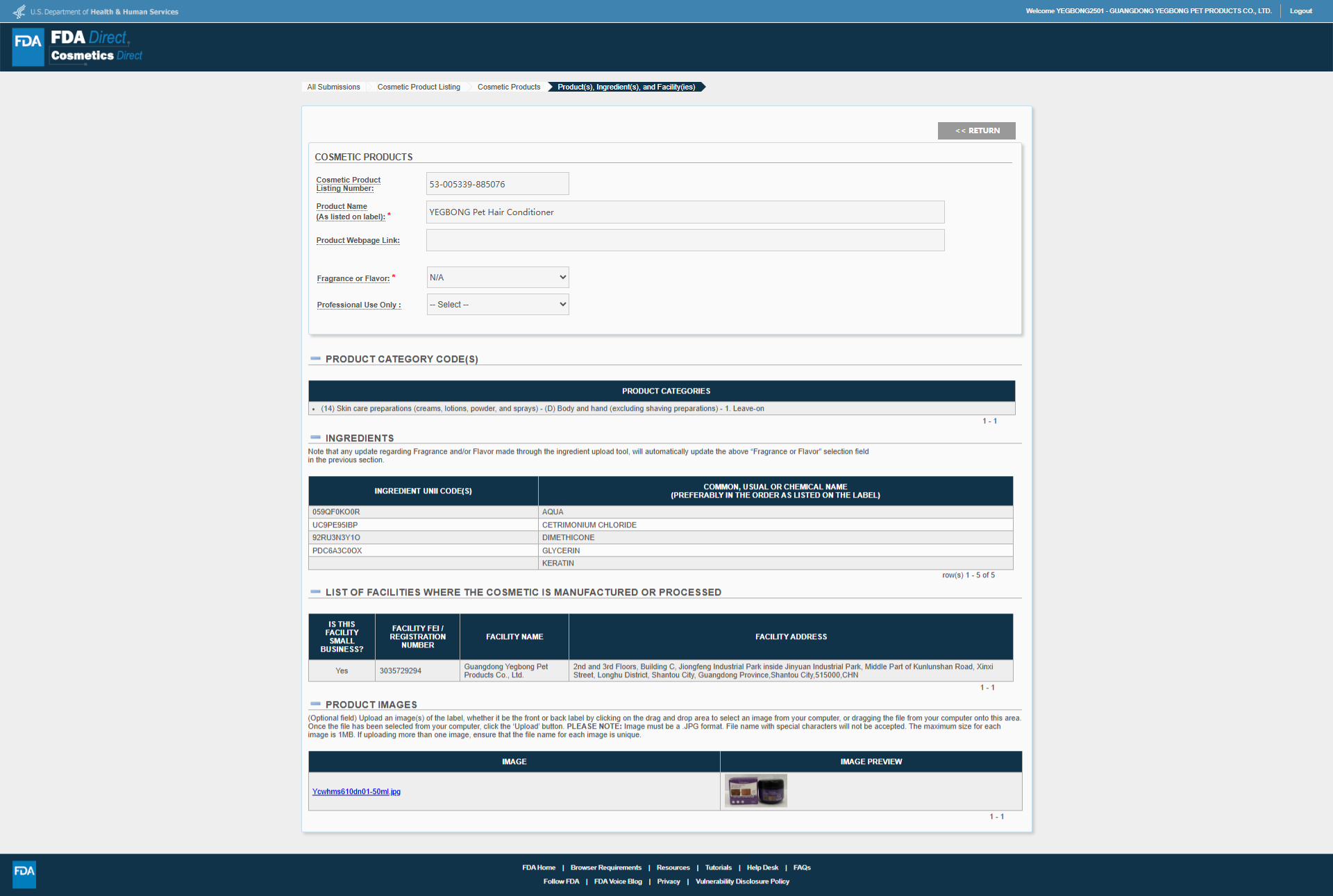Click the Skin care preparations category row
Image resolution: width=1333 pixels, height=896 pixels.
pyautogui.click(x=662, y=409)
